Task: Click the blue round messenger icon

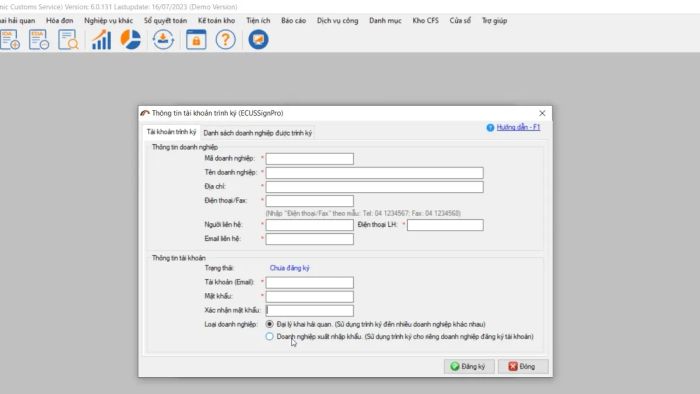Action: 258,40
